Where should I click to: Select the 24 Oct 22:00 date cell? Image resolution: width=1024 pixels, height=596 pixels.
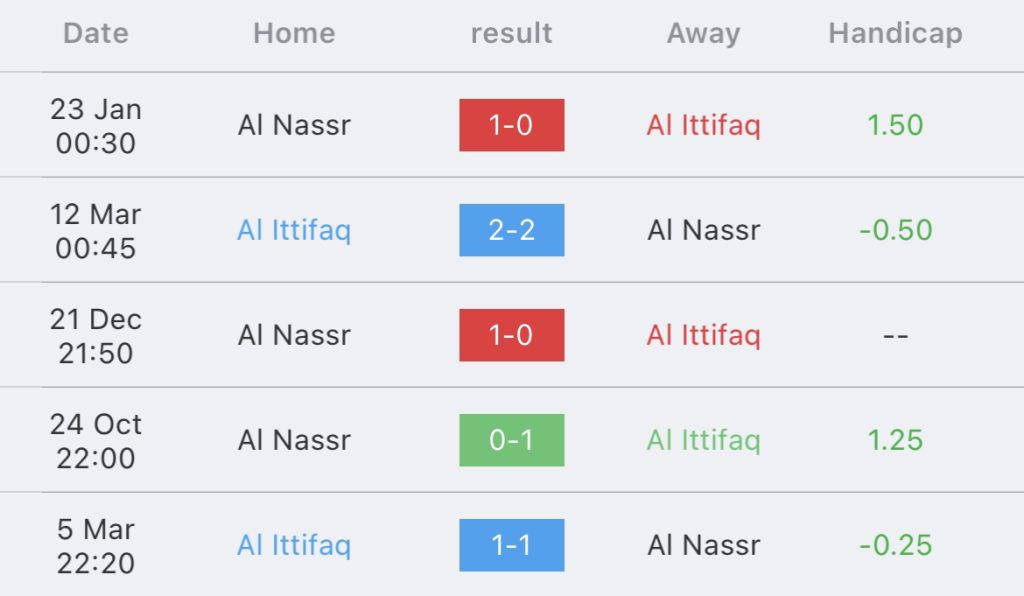95,441
